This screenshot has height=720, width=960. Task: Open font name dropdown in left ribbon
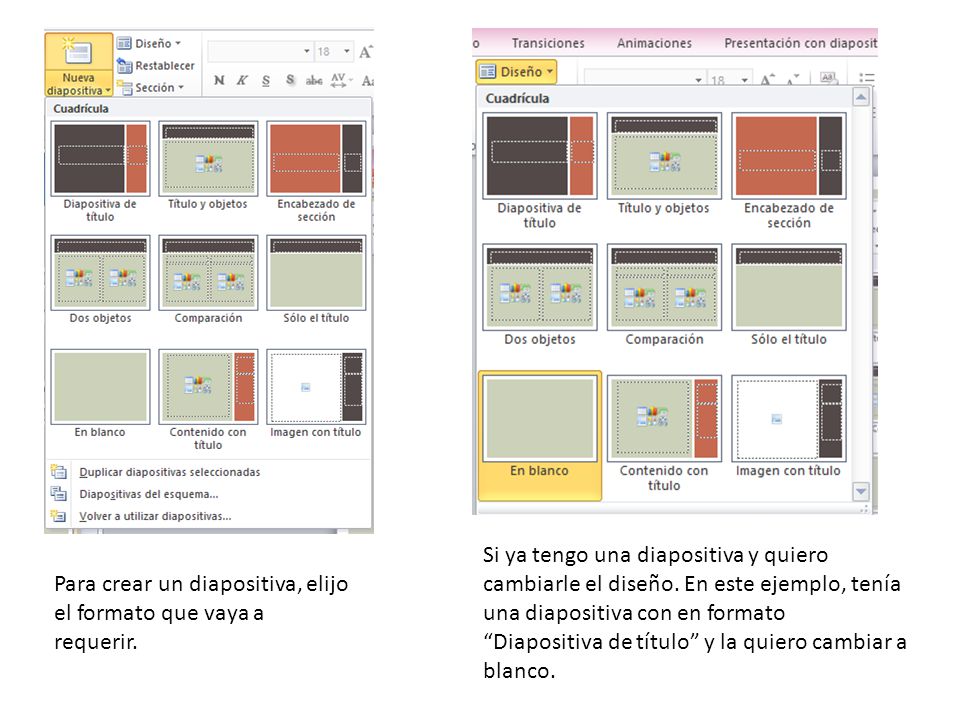pos(307,51)
